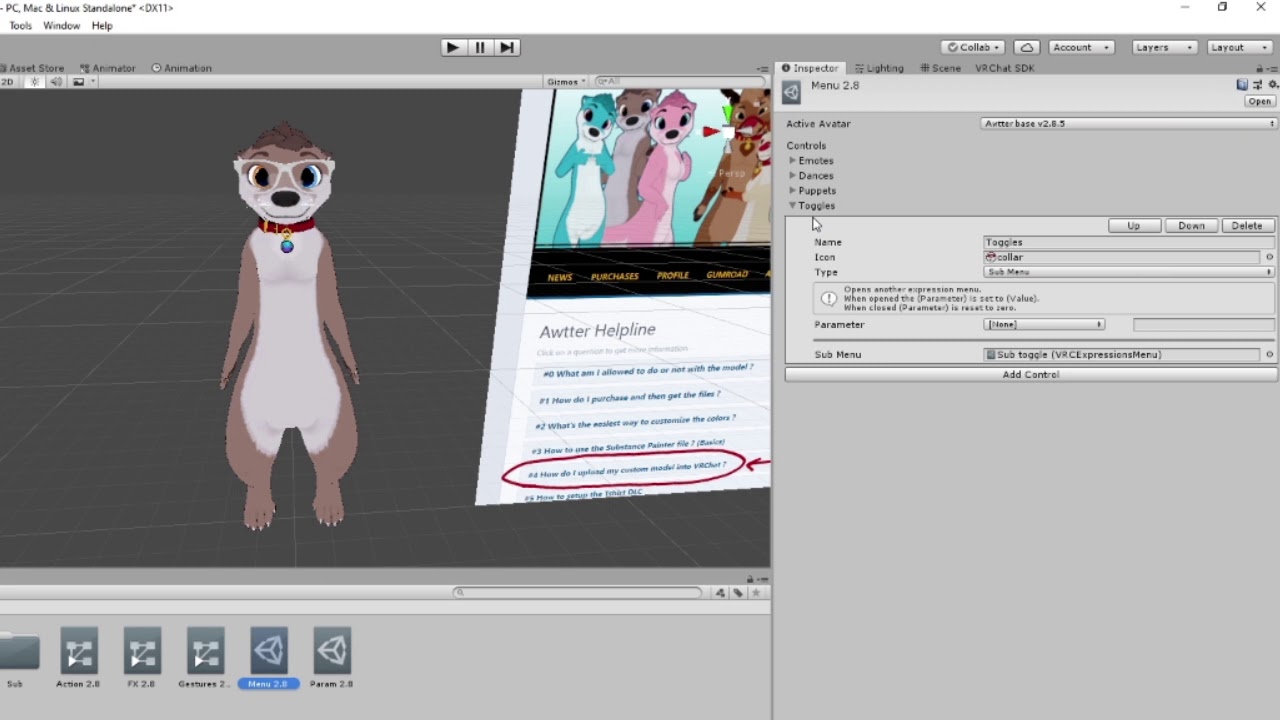
Task: Open the Active Avatar dropdown
Action: pos(1129,124)
